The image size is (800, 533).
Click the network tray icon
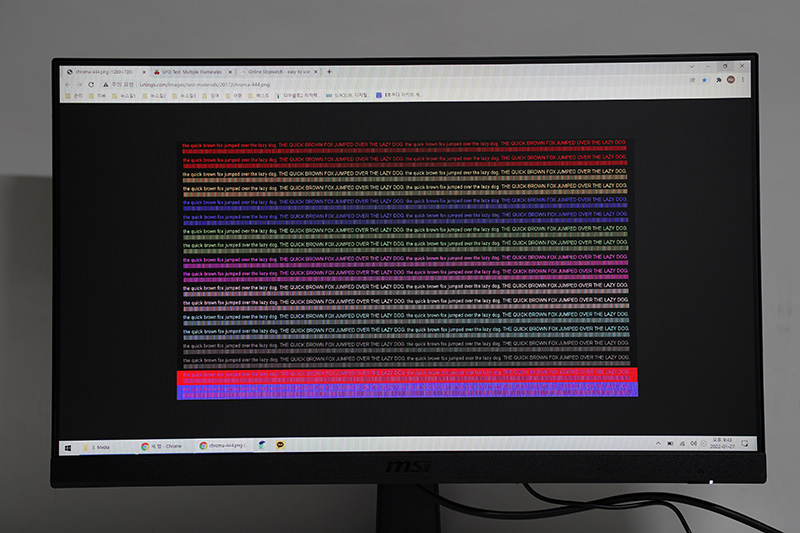(x=682, y=444)
